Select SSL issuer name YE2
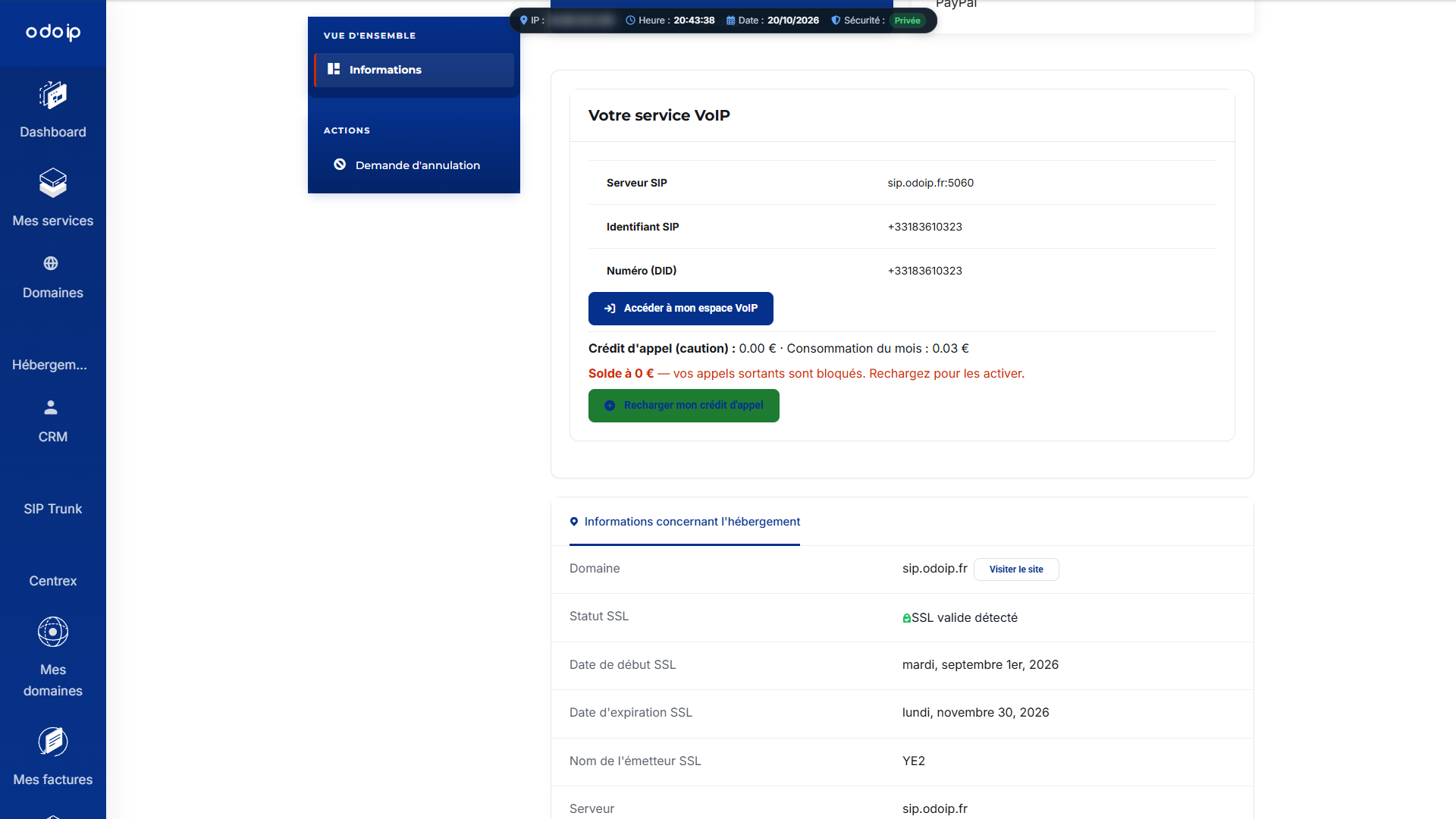The height and width of the screenshot is (819, 1456). [x=913, y=761]
